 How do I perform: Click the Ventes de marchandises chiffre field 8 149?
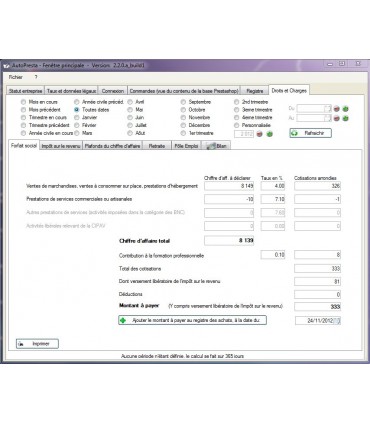click(229, 186)
